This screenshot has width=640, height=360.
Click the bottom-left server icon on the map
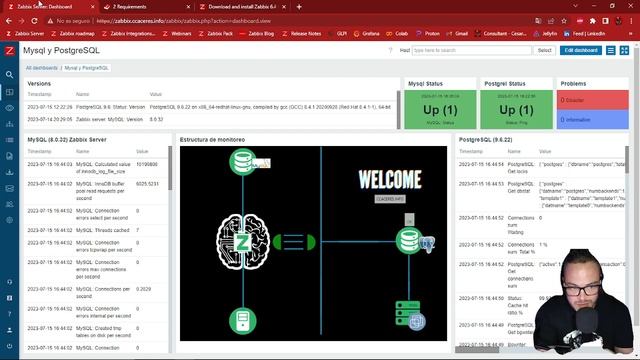pyautogui.click(x=243, y=321)
